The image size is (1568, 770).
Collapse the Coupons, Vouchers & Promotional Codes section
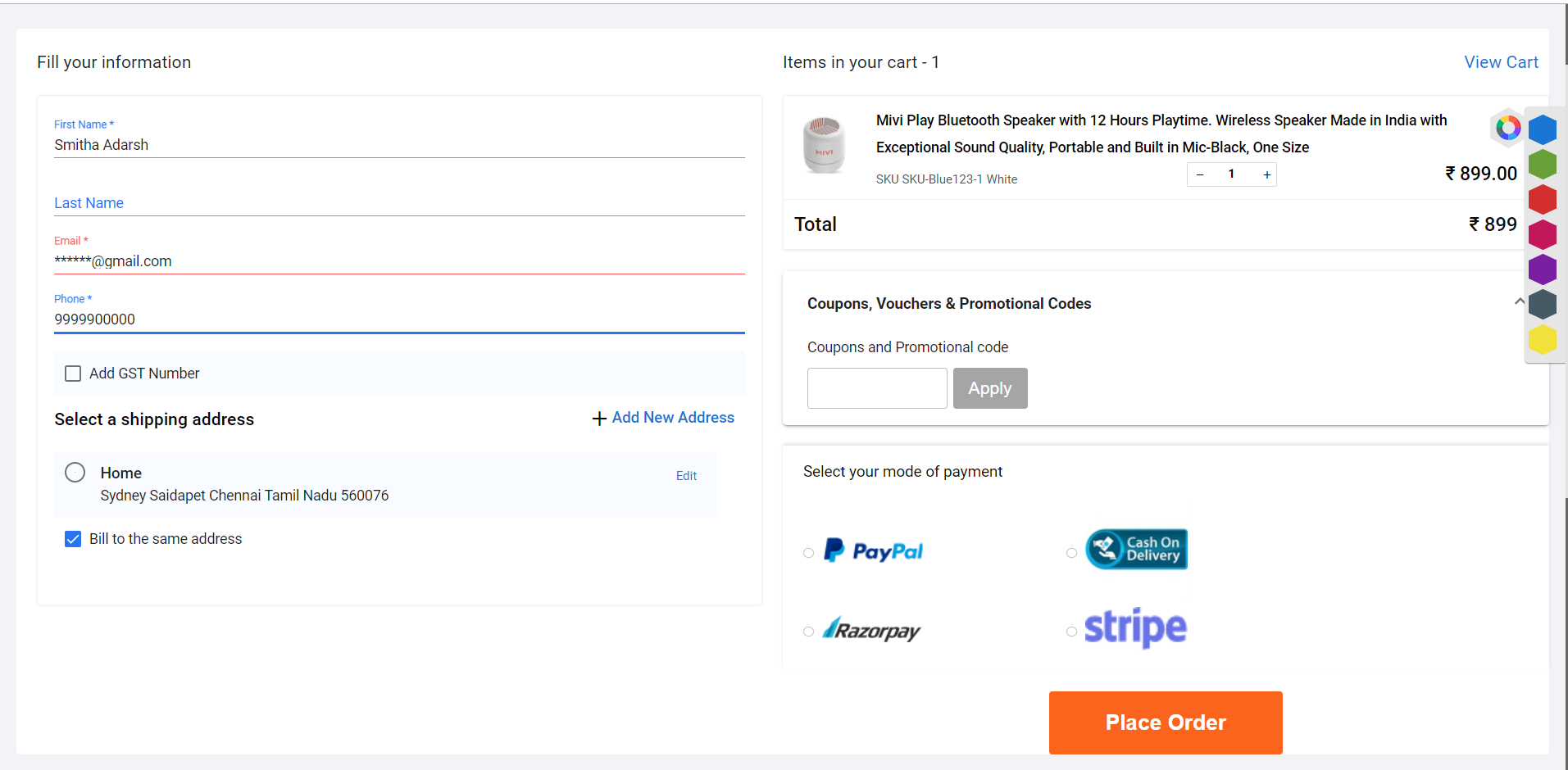click(x=1519, y=301)
